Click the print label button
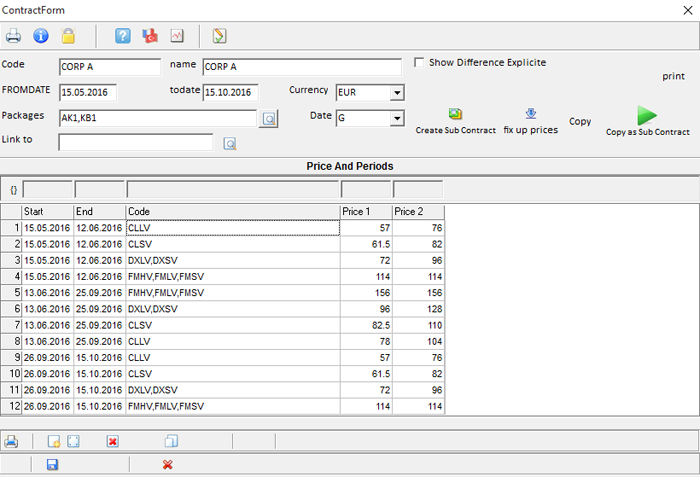 673,76
